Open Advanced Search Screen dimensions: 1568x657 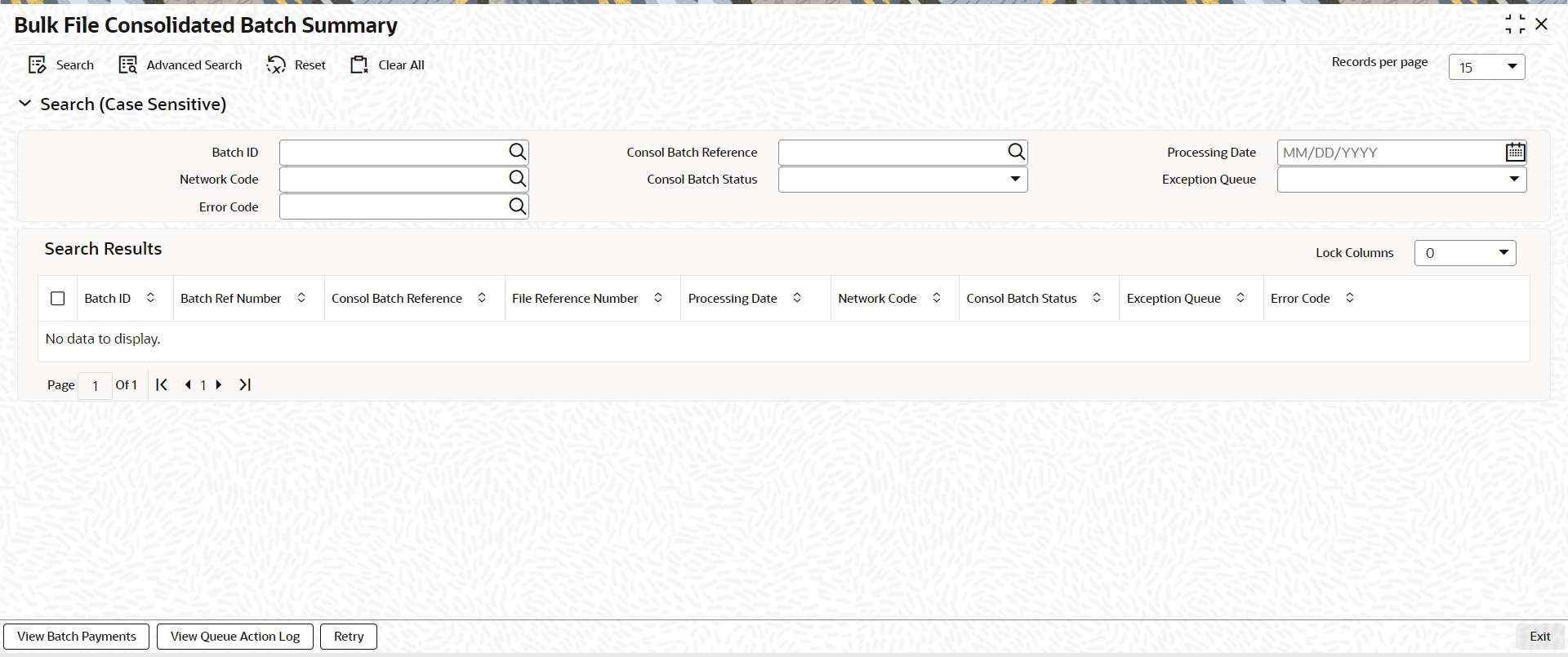point(180,65)
